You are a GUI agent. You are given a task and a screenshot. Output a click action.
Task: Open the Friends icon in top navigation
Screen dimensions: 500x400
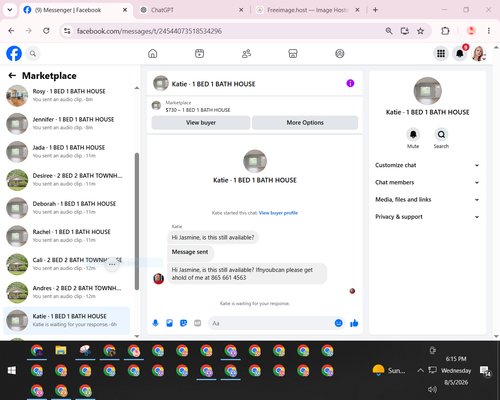coord(246,53)
